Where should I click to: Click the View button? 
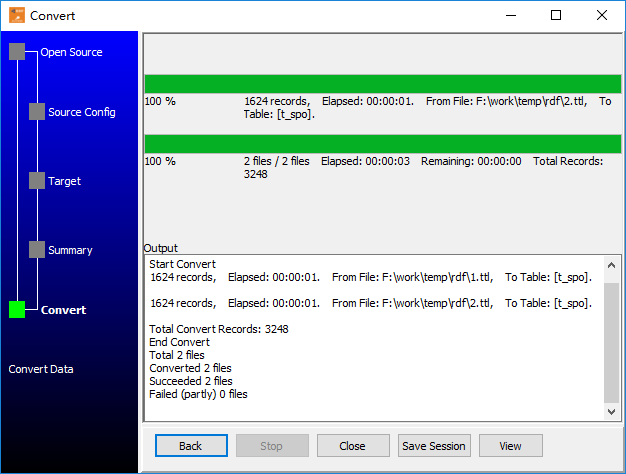pyautogui.click(x=511, y=446)
